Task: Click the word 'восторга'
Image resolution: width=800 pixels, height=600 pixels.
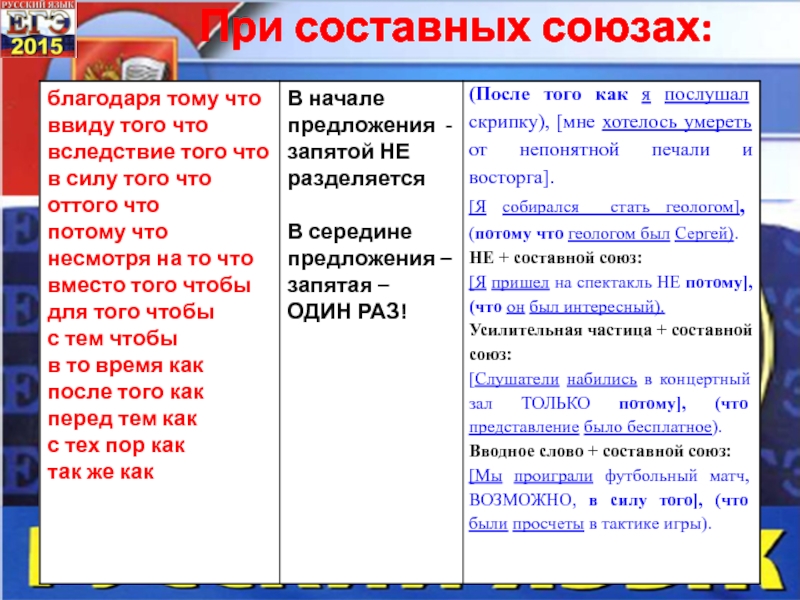Action: point(506,178)
